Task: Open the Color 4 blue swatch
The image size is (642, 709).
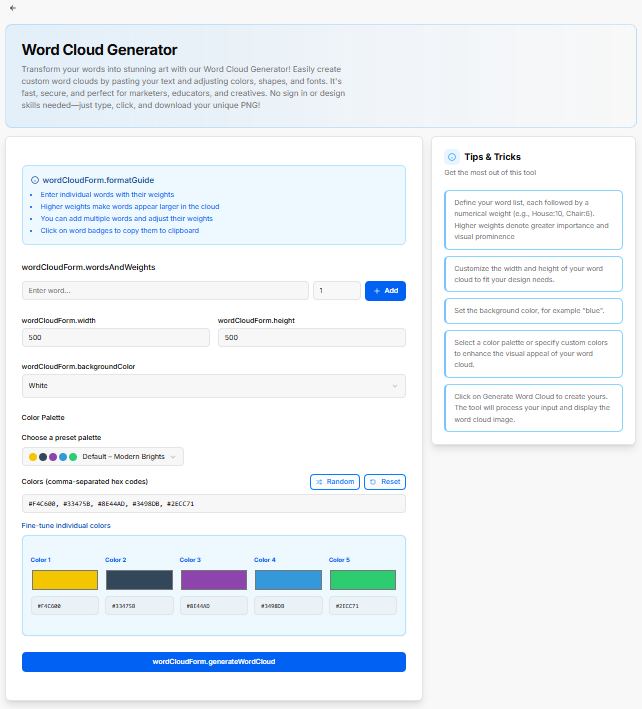Action: pyautogui.click(x=288, y=580)
